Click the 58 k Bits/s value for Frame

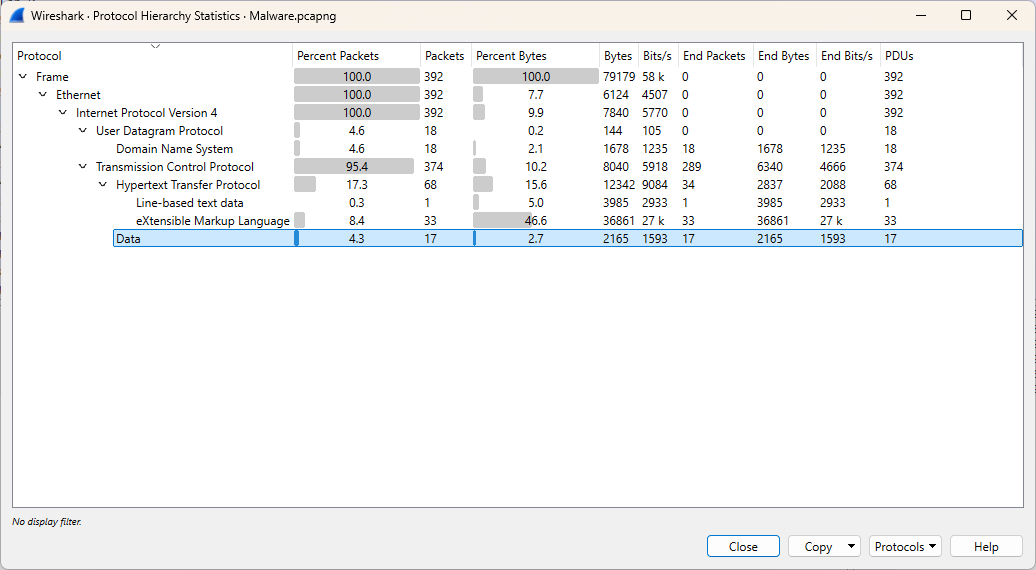(x=653, y=77)
